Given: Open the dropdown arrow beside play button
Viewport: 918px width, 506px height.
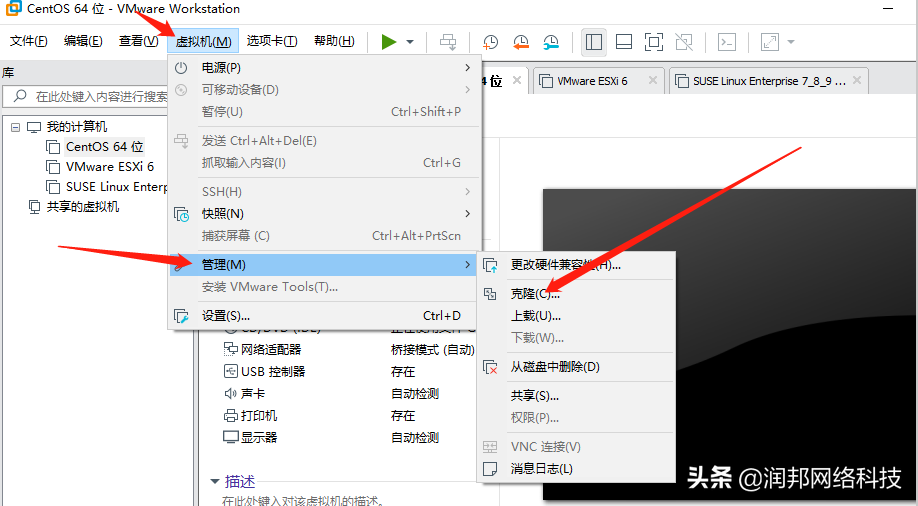Looking at the screenshot, I should tap(410, 42).
